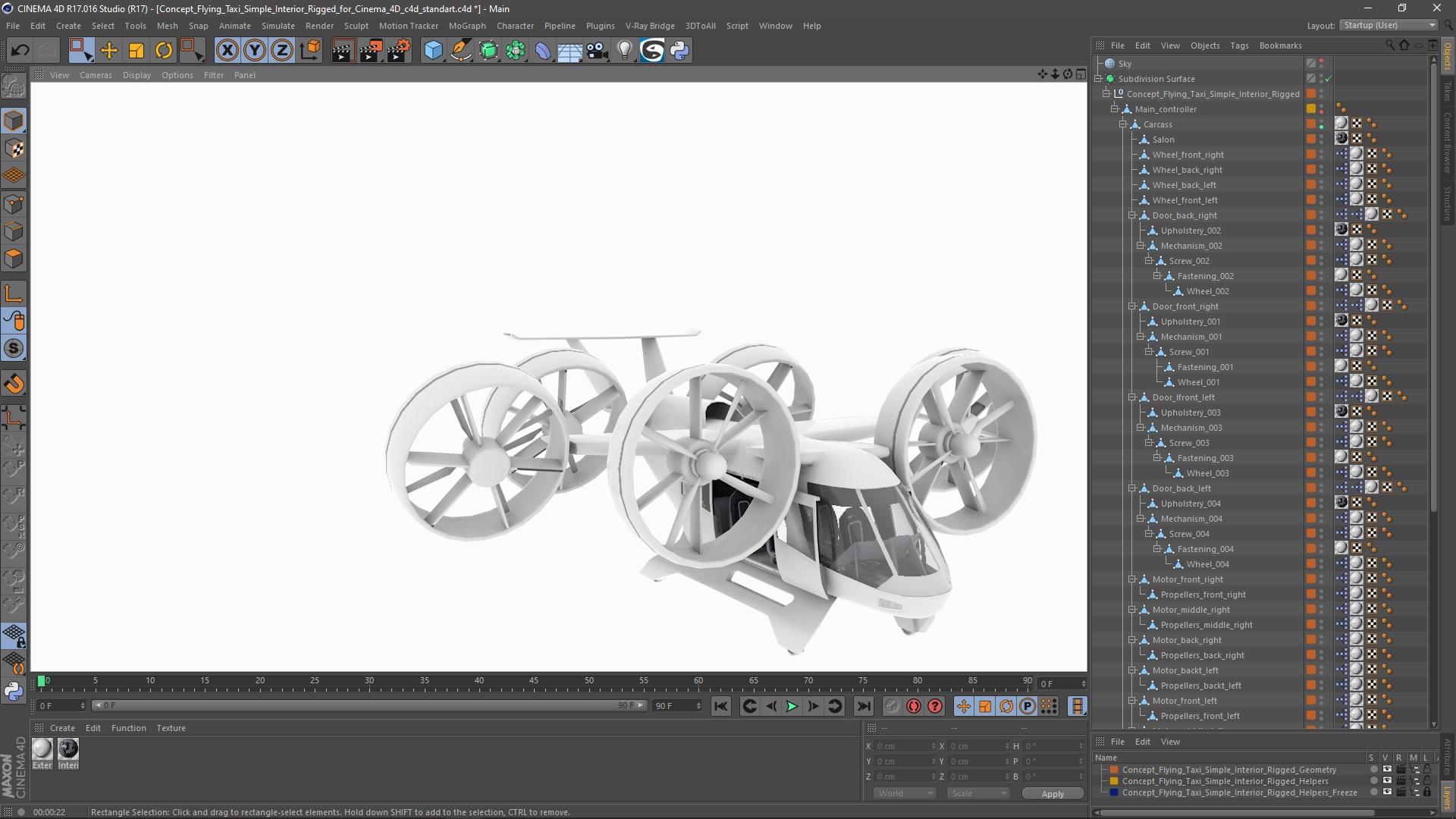Select the Move tool
The width and height of the screenshot is (1456, 819).
tap(109, 51)
